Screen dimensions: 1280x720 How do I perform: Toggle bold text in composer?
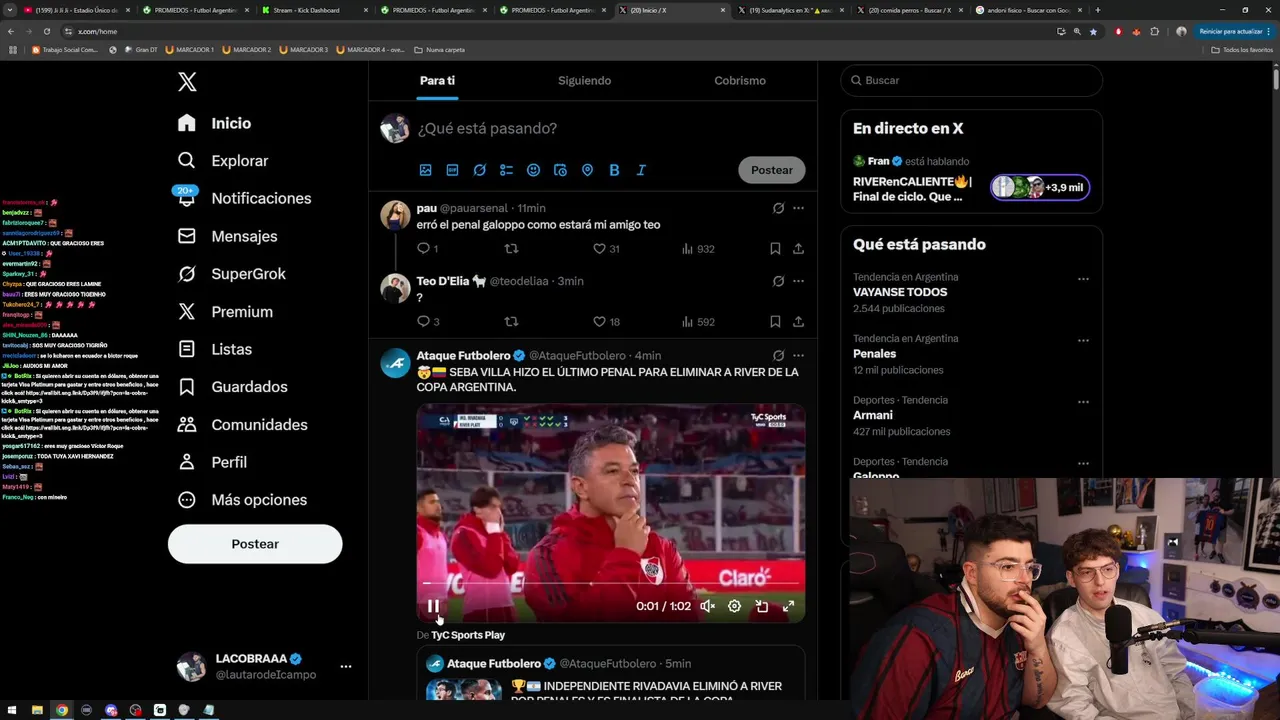pyautogui.click(x=614, y=170)
